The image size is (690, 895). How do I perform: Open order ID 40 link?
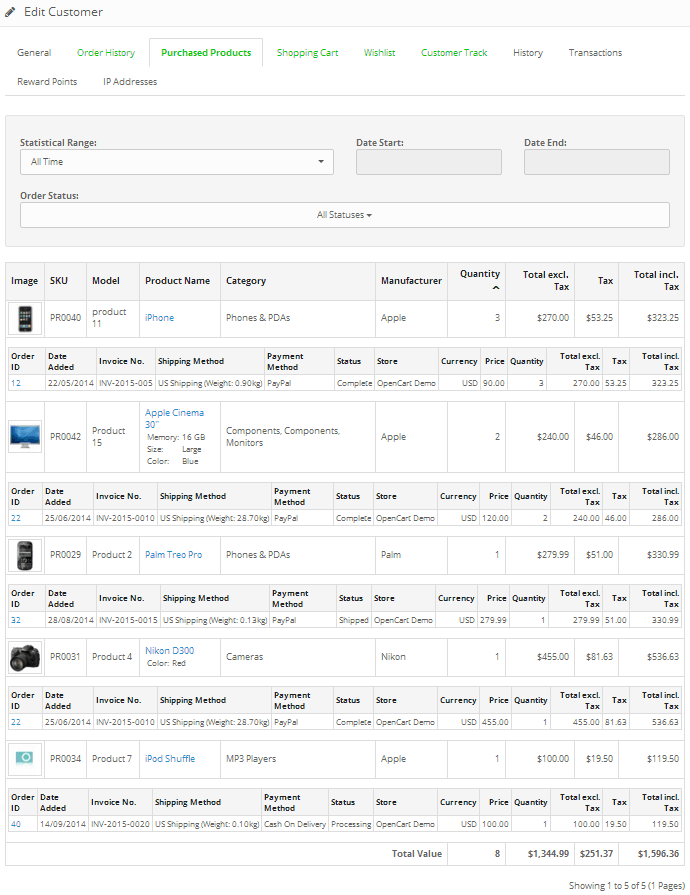pos(16,824)
